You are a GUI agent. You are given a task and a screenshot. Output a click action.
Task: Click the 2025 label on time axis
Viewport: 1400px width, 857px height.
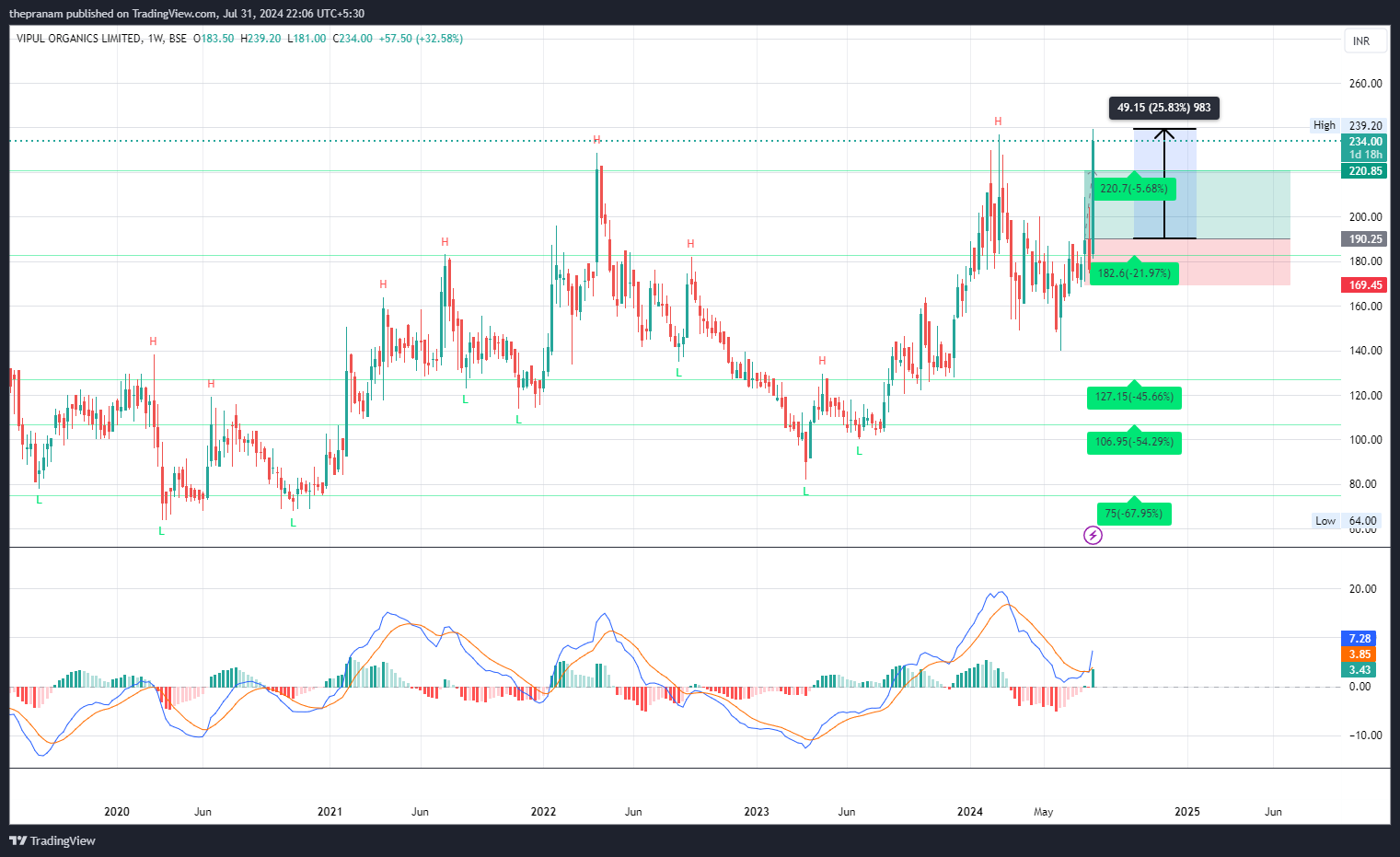[x=1187, y=812]
